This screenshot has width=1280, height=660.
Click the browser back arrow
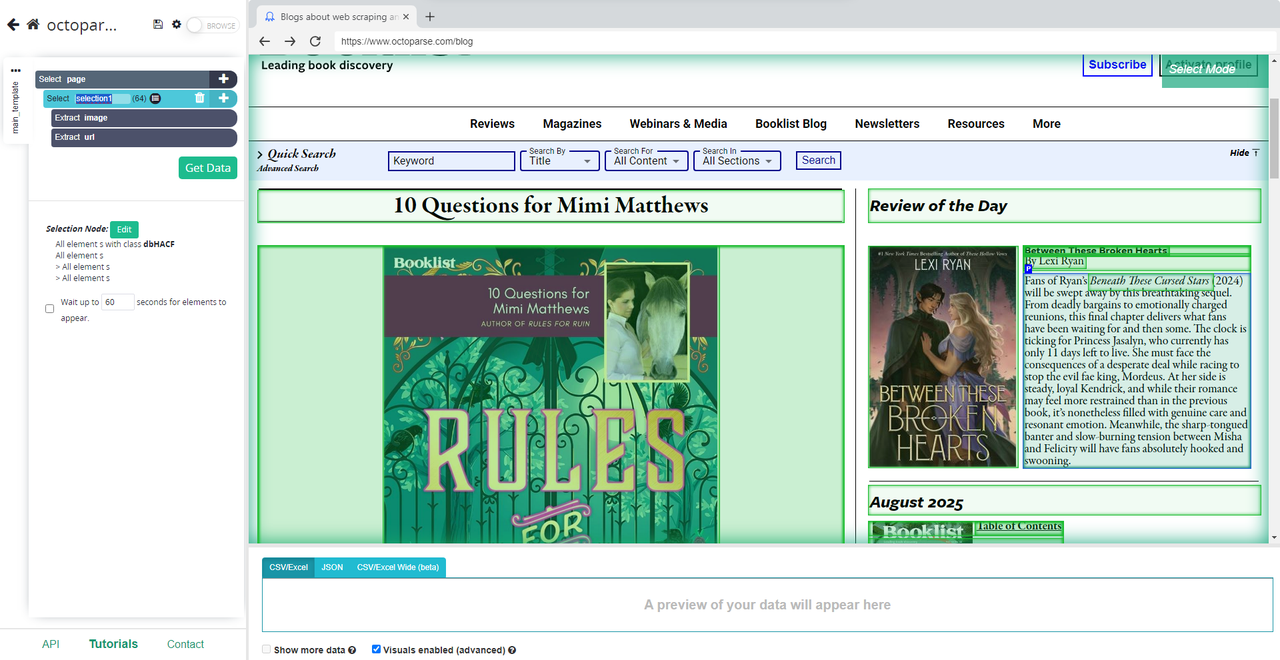coord(264,41)
